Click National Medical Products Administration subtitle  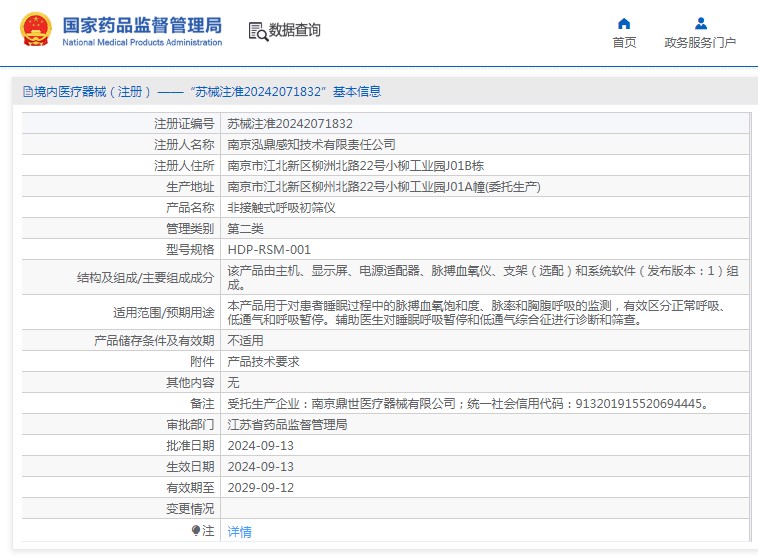pyautogui.click(x=142, y=43)
